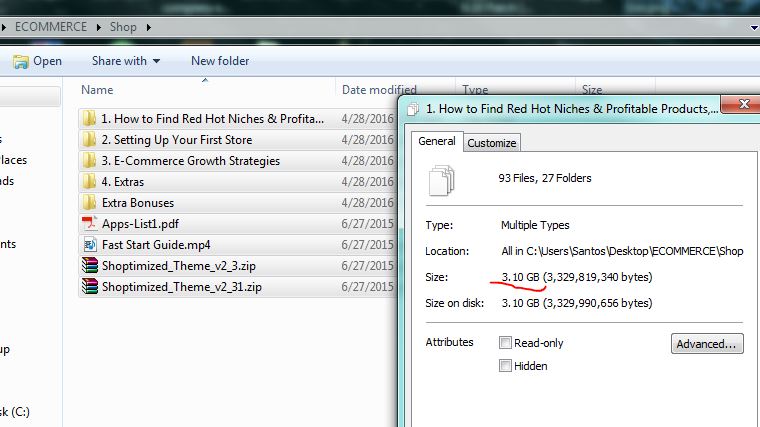Viewport: 760px width, 427px height.
Task: Click the Fast Start Guide.mp4 video icon
Action: point(90,245)
